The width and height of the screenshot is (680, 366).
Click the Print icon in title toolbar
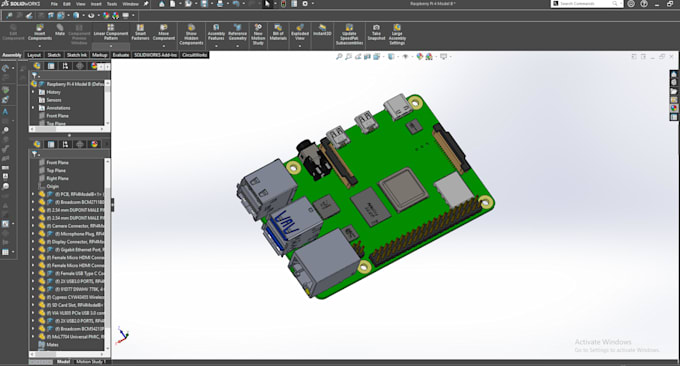(x=220, y=4)
